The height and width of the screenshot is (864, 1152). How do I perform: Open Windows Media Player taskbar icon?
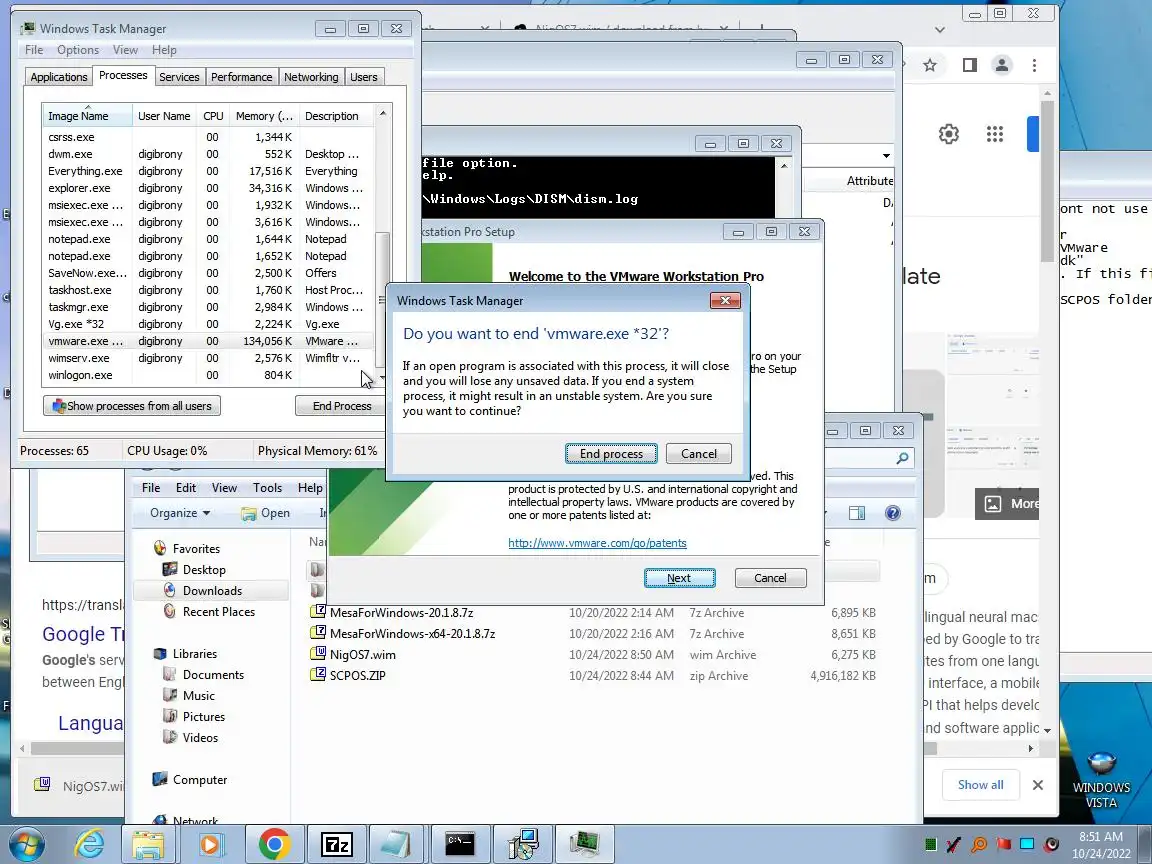[209, 844]
